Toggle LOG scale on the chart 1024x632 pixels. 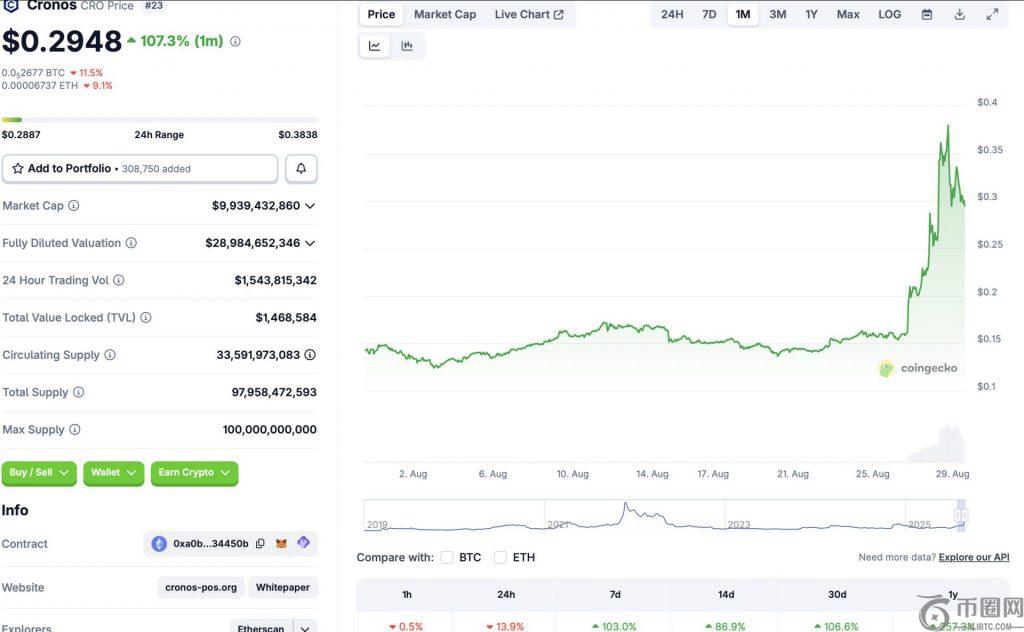[889, 15]
